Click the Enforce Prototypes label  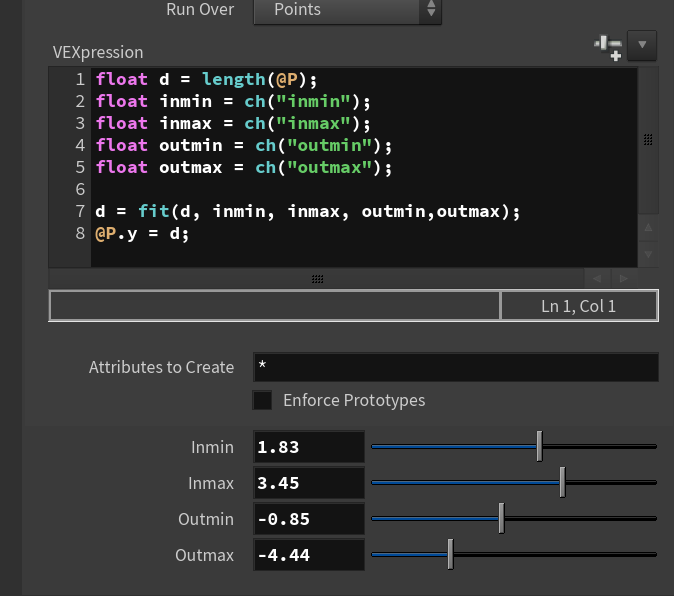(354, 400)
